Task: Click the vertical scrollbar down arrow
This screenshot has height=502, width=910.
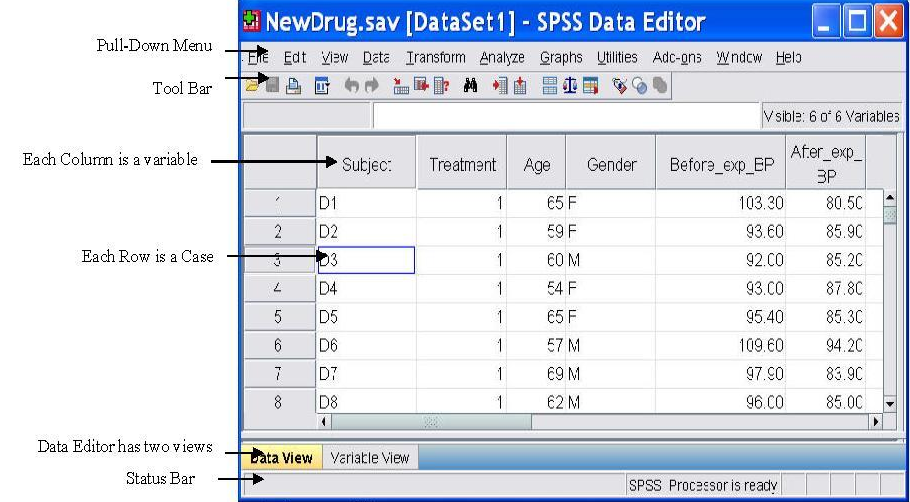Action: 891,403
